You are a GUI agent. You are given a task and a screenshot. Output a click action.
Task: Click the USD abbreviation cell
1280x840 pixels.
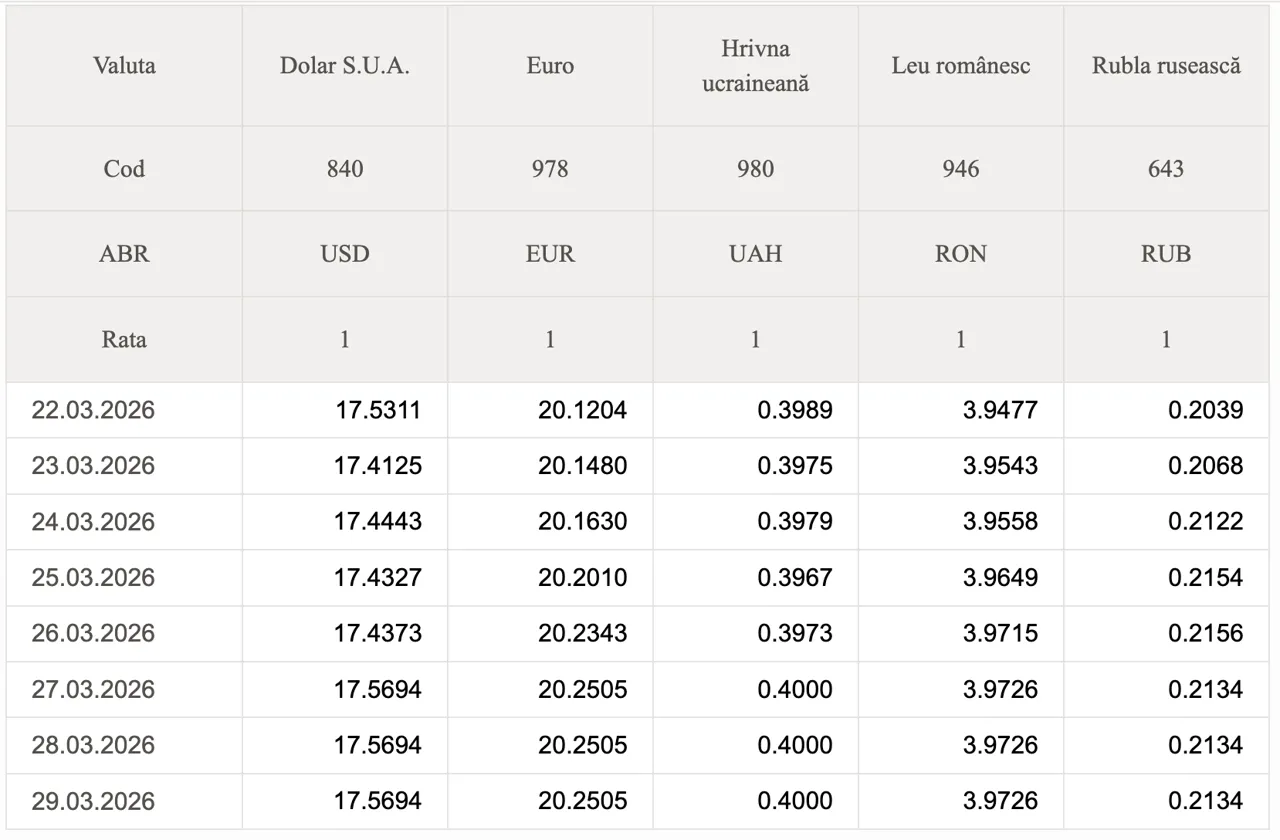[345, 254]
